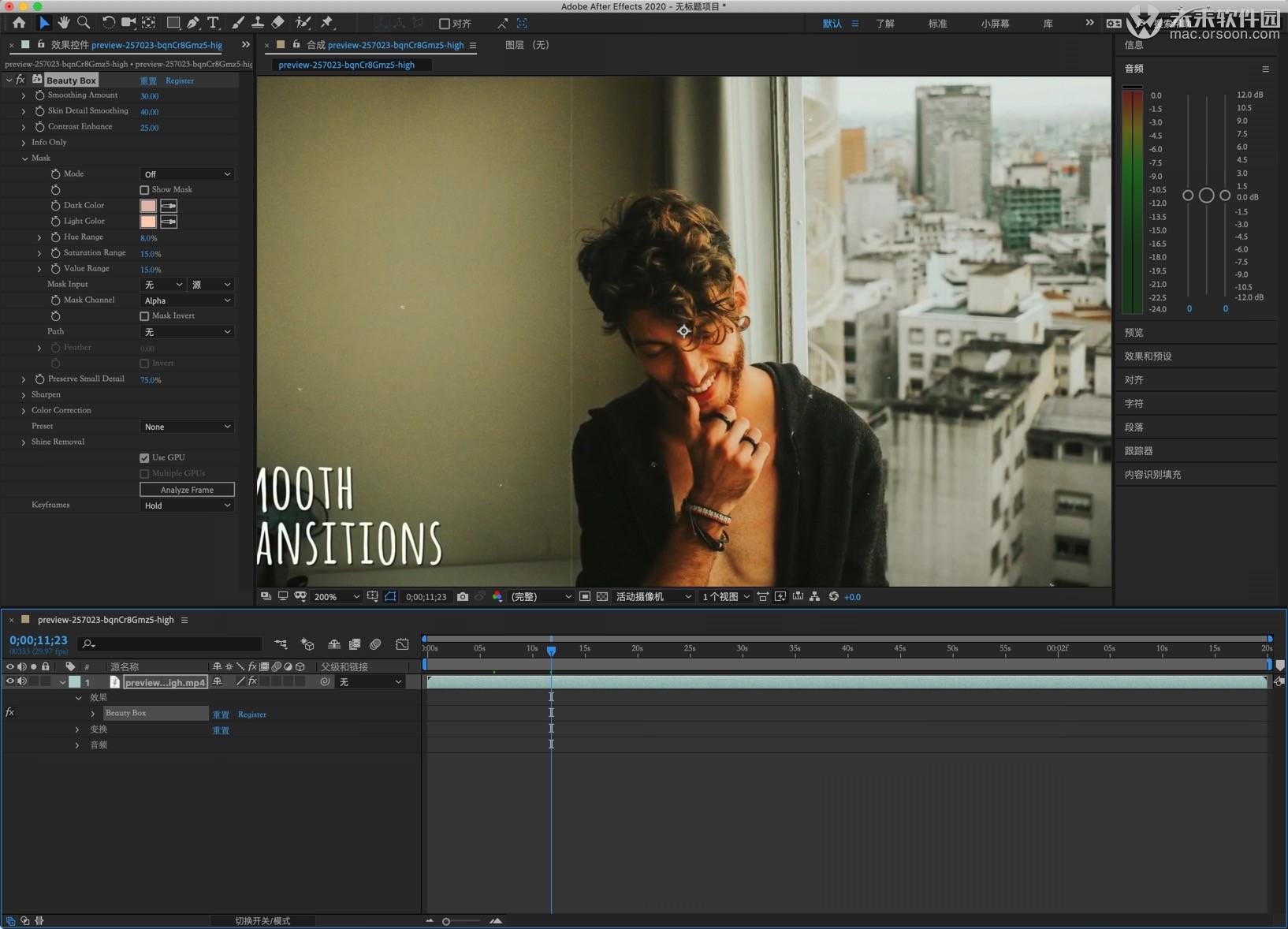Viewport: 1288px width, 929px height.
Task: Switch to the 标准 workspace tab
Action: click(937, 24)
